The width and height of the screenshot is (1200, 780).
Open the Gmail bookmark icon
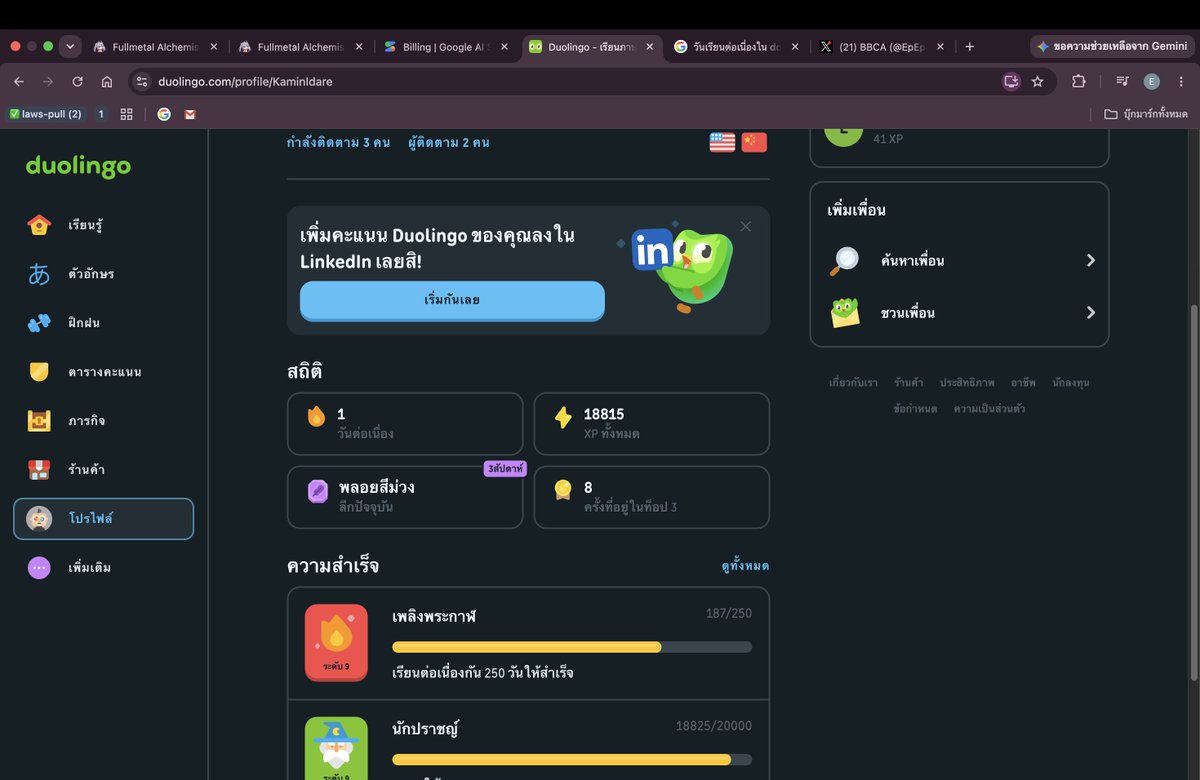tap(190, 114)
